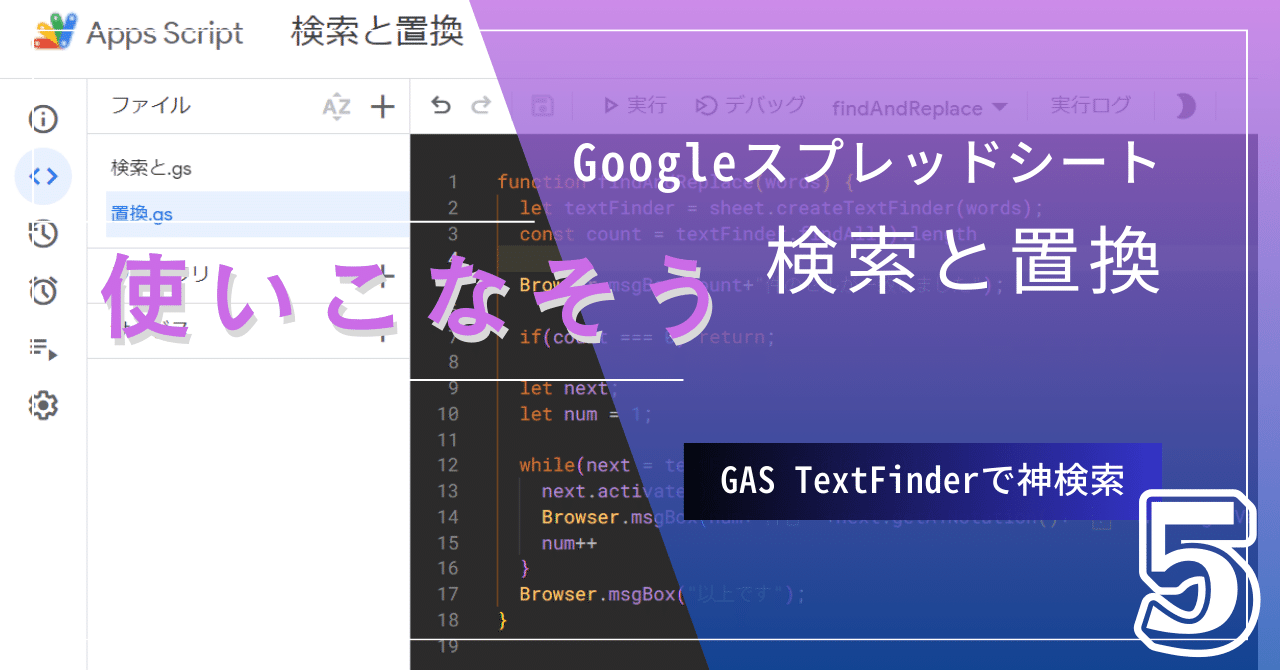
Task: Open the Executions list icon in sidebar
Action: click(43, 349)
